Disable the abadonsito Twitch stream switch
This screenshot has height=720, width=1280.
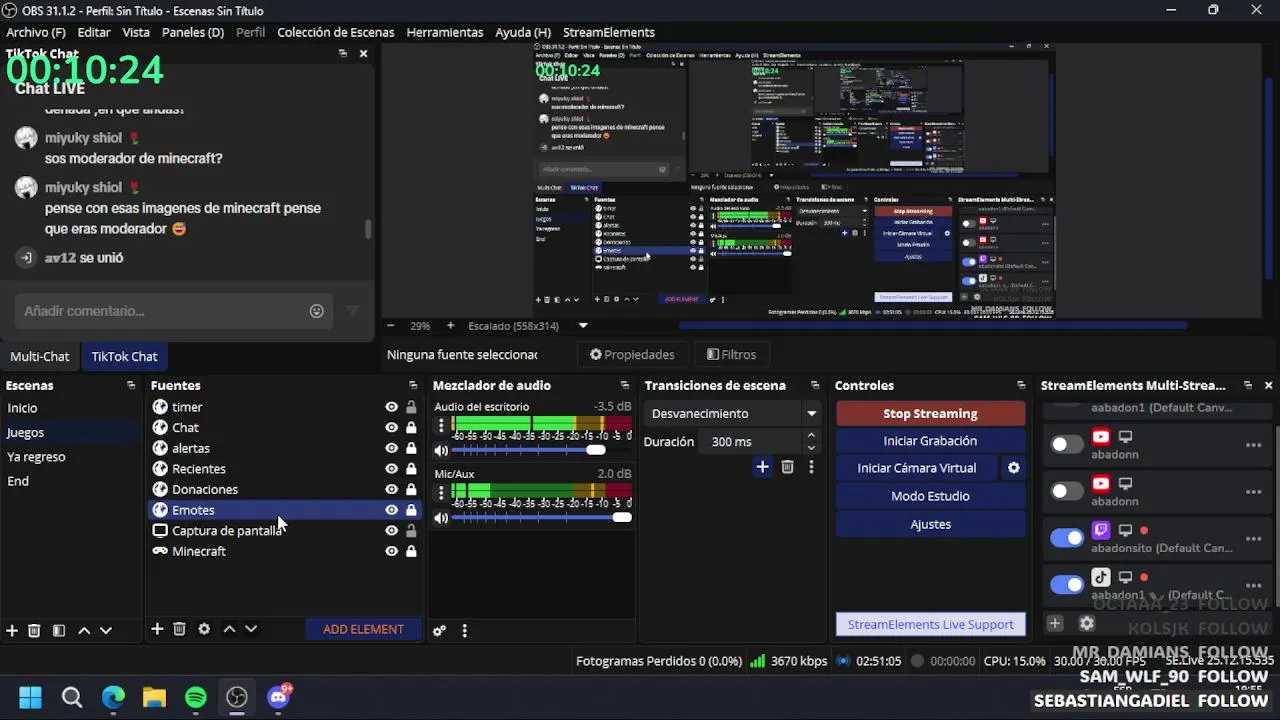[x=1067, y=538]
